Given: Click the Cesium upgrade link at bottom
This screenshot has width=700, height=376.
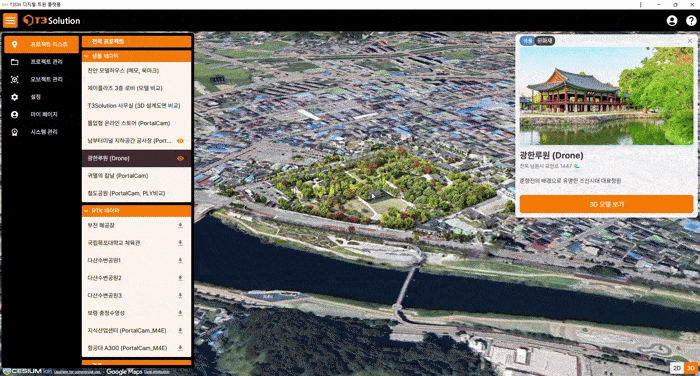Looking at the screenshot, I should (77, 372).
